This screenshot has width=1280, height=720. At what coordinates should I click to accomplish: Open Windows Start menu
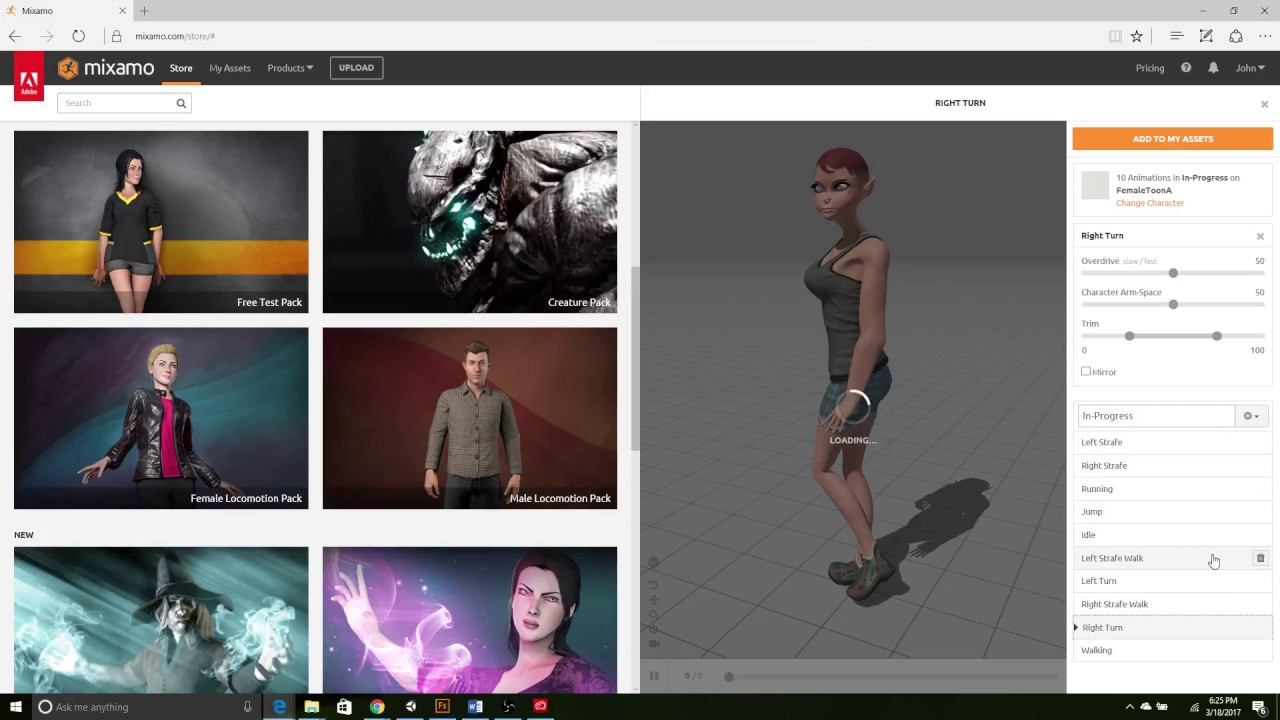[x=16, y=707]
